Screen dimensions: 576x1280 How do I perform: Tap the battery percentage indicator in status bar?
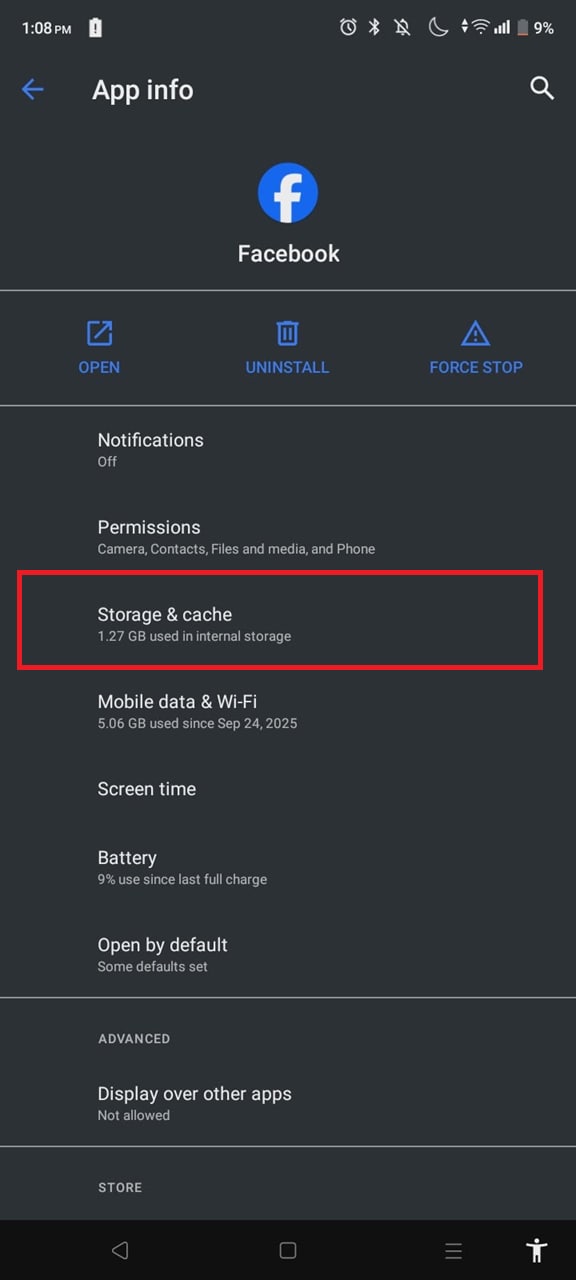pos(543,28)
